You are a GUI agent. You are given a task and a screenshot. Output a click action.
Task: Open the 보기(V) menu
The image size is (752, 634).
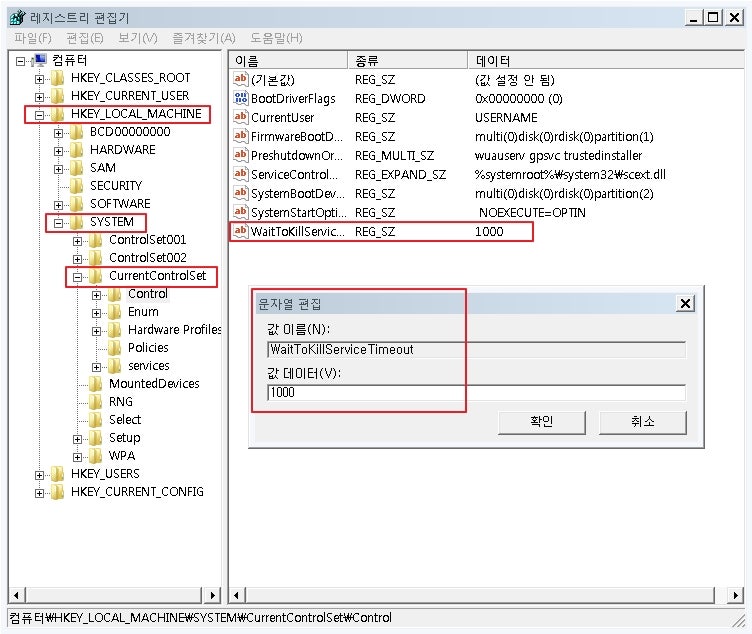(138, 38)
